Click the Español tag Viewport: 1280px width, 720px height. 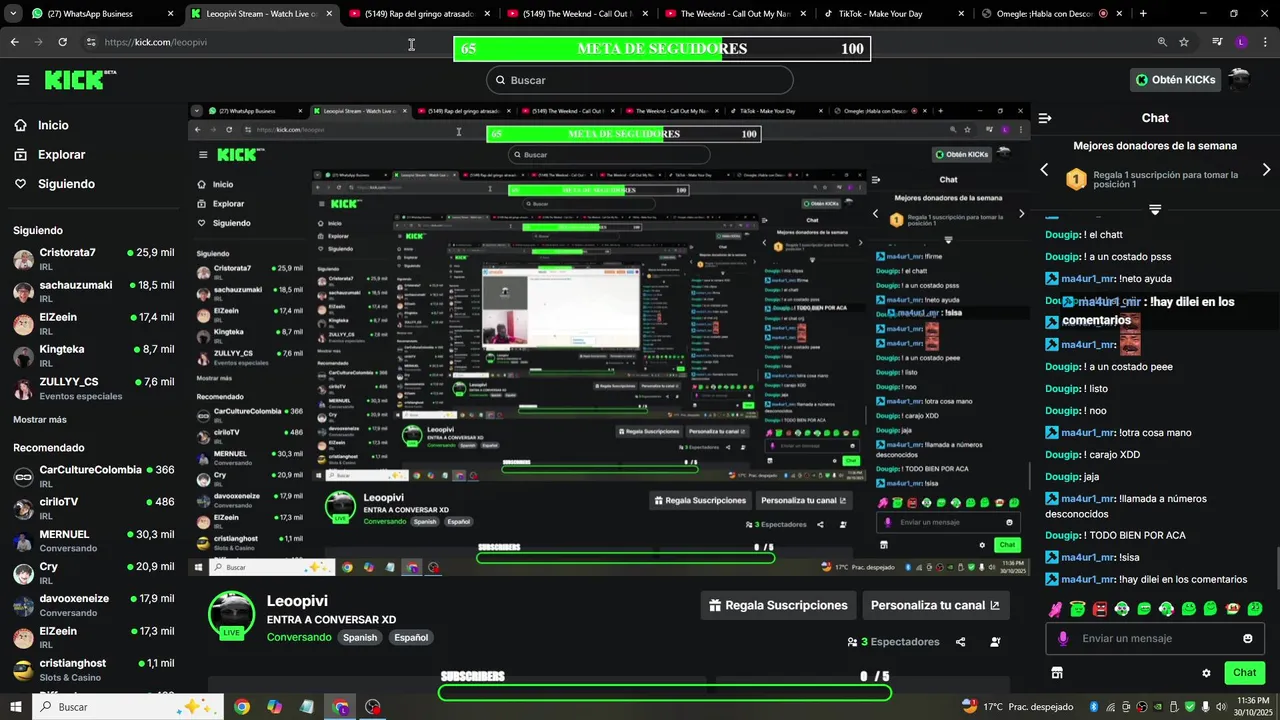click(411, 637)
